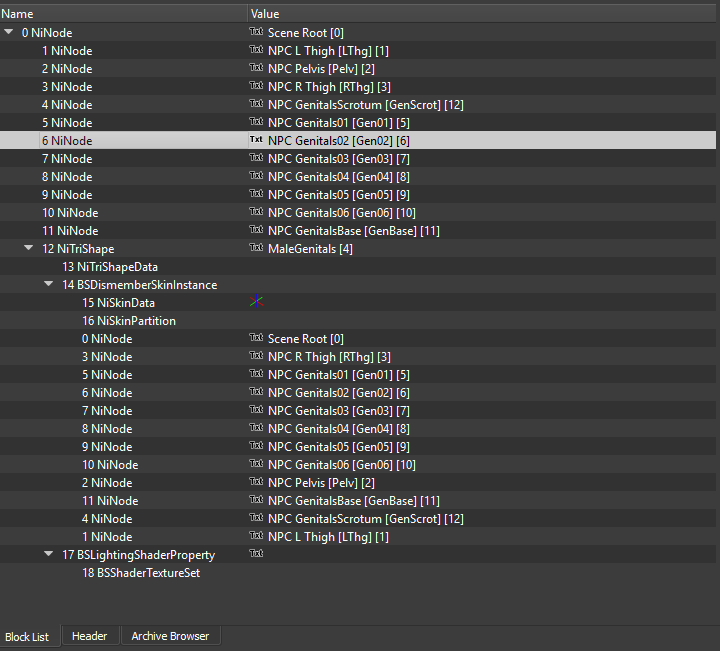Click Txt icon beside top-level Genitals05 value
This screenshot has width=720, height=651.
[x=256, y=194]
